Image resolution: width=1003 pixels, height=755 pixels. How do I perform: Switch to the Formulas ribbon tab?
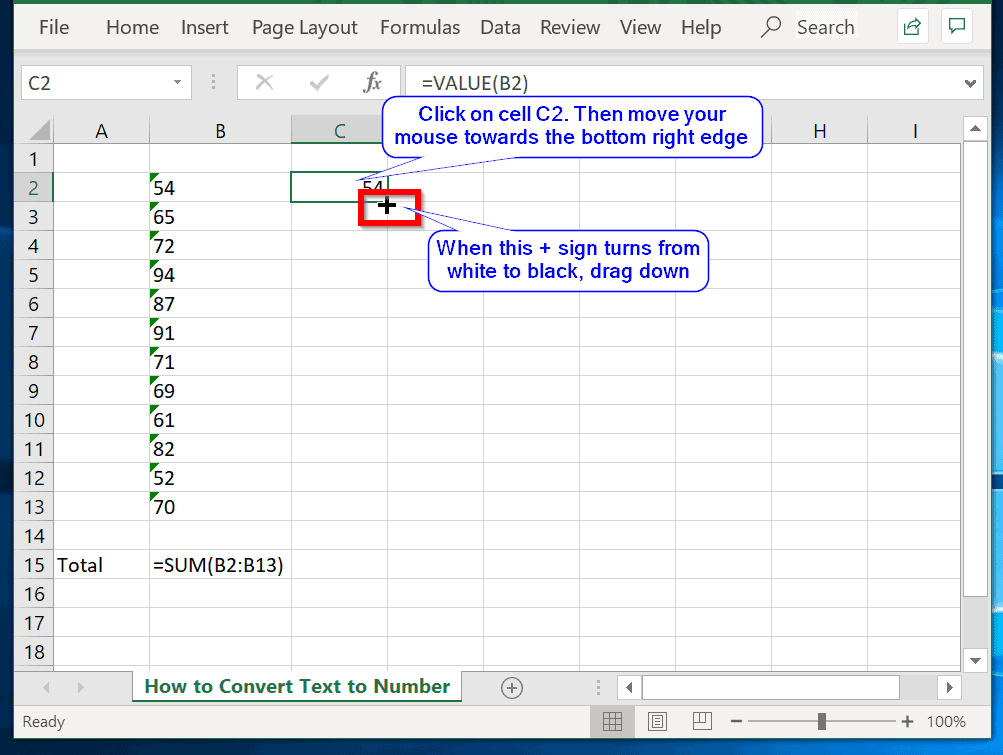pyautogui.click(x=419, y=27)
